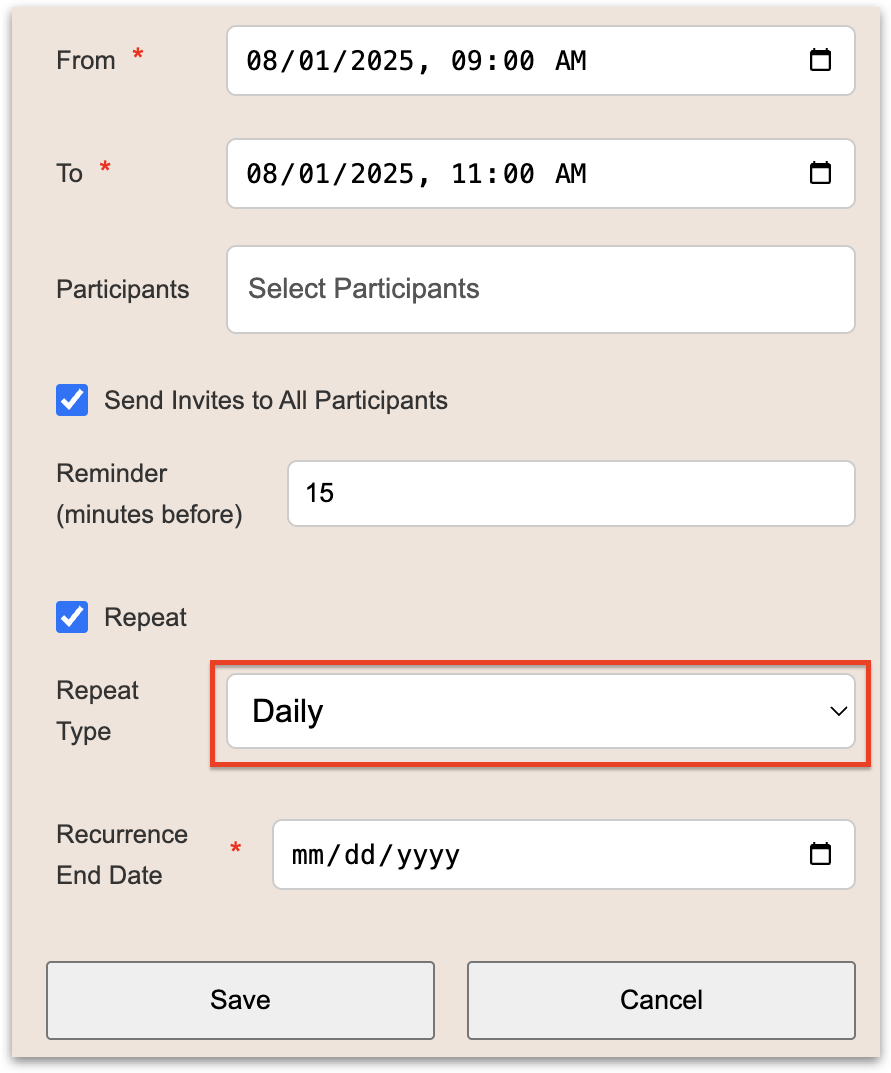Save the event
The height and width of the screenshot is (1073, 891).
tap(240, 1000)
